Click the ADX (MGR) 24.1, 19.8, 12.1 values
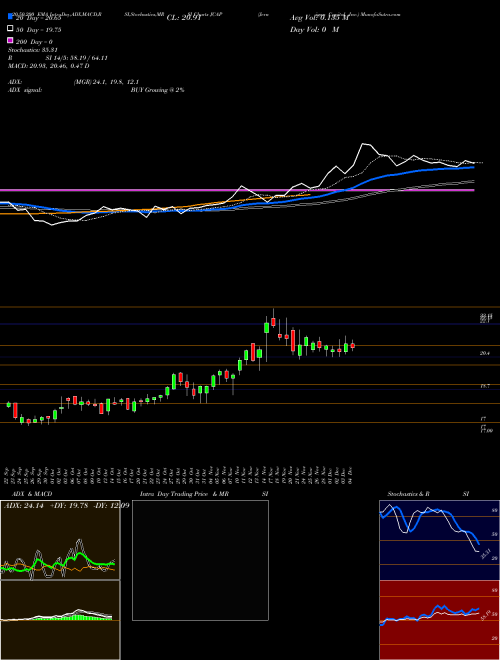This screenshot has height=660, width=500. coord(106,82)
